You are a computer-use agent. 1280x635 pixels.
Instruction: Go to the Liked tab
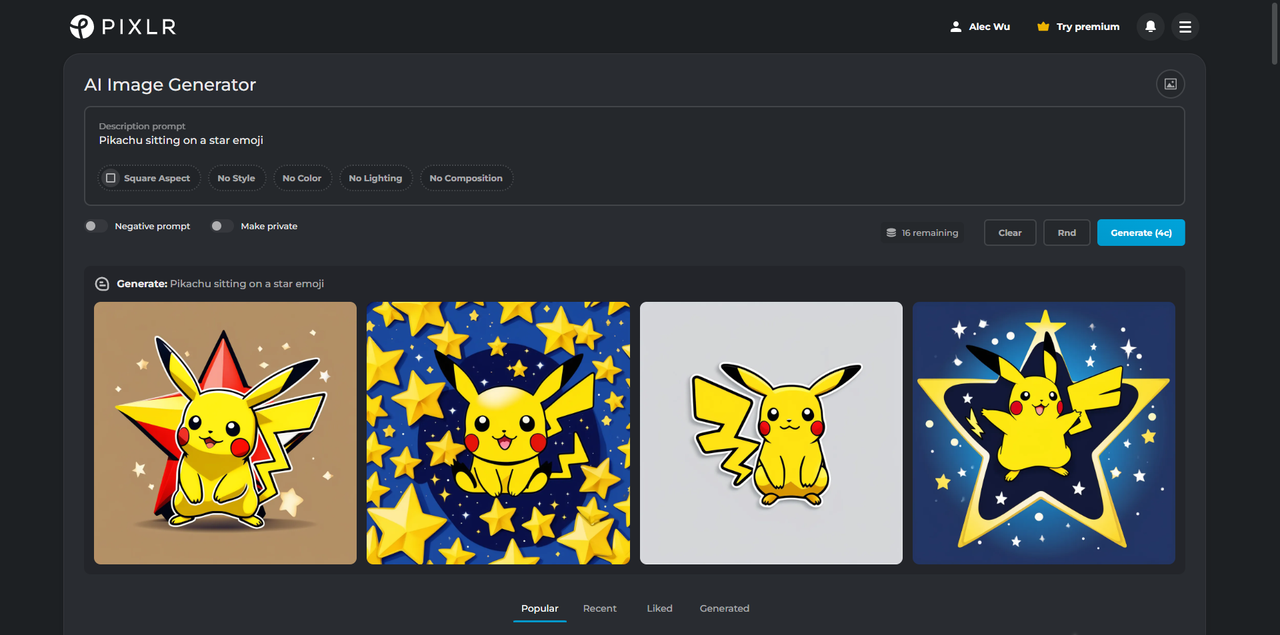[x=659, y=608]
